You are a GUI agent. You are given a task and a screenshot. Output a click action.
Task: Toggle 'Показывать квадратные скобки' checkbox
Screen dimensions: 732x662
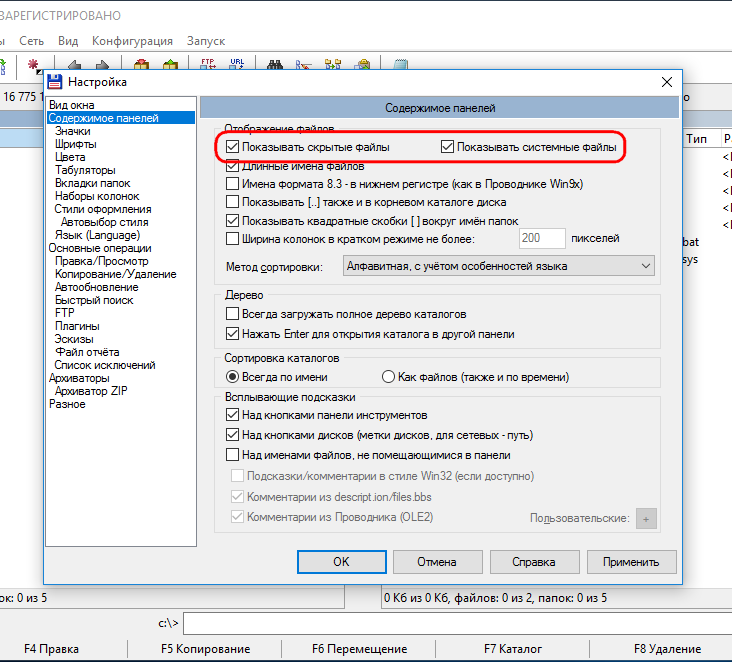(232, 220)
